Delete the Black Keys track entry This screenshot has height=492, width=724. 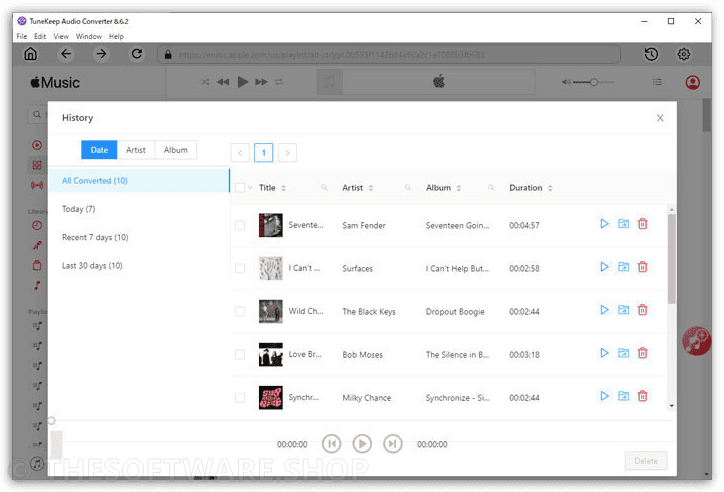[642, 310]
